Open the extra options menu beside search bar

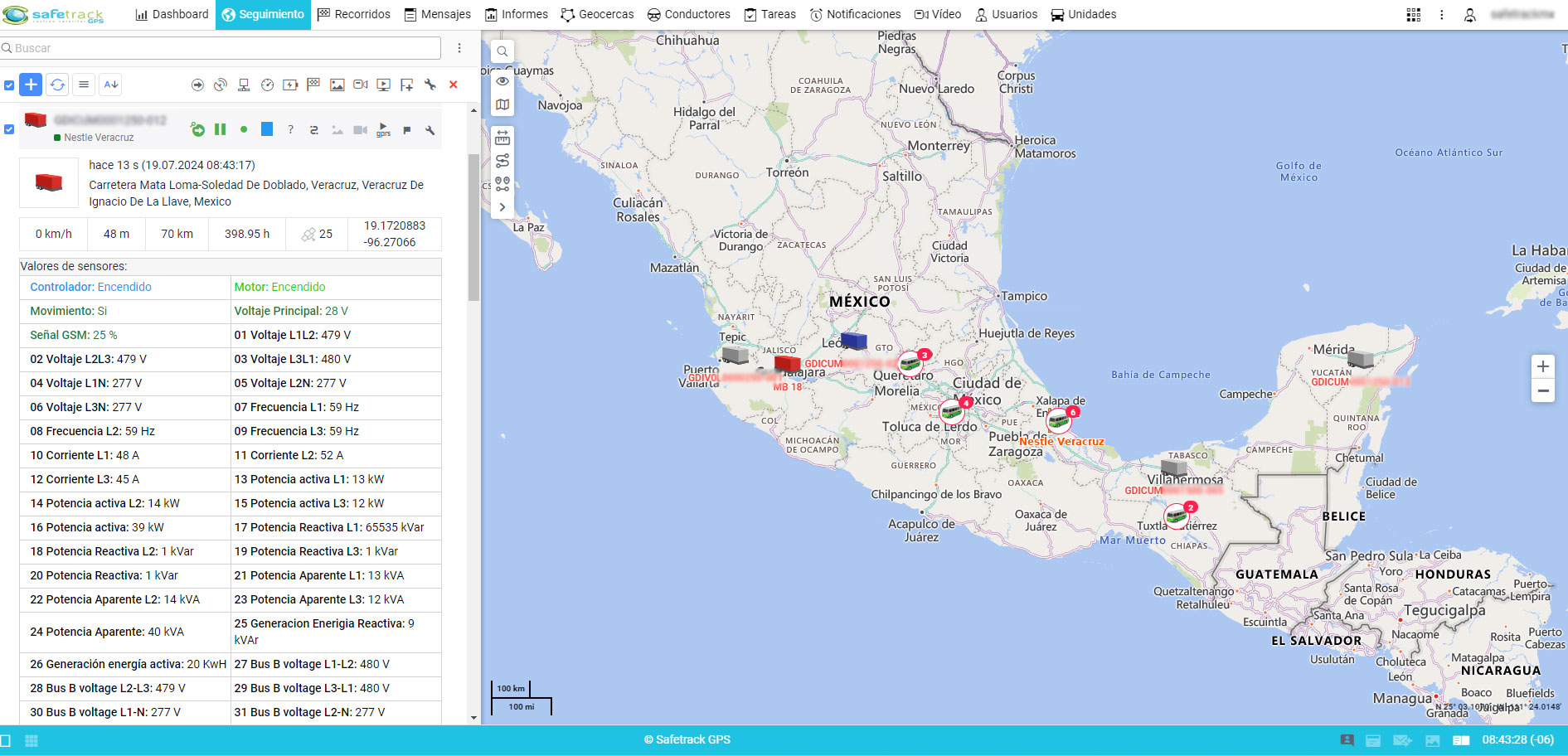[x=460, y=49]
